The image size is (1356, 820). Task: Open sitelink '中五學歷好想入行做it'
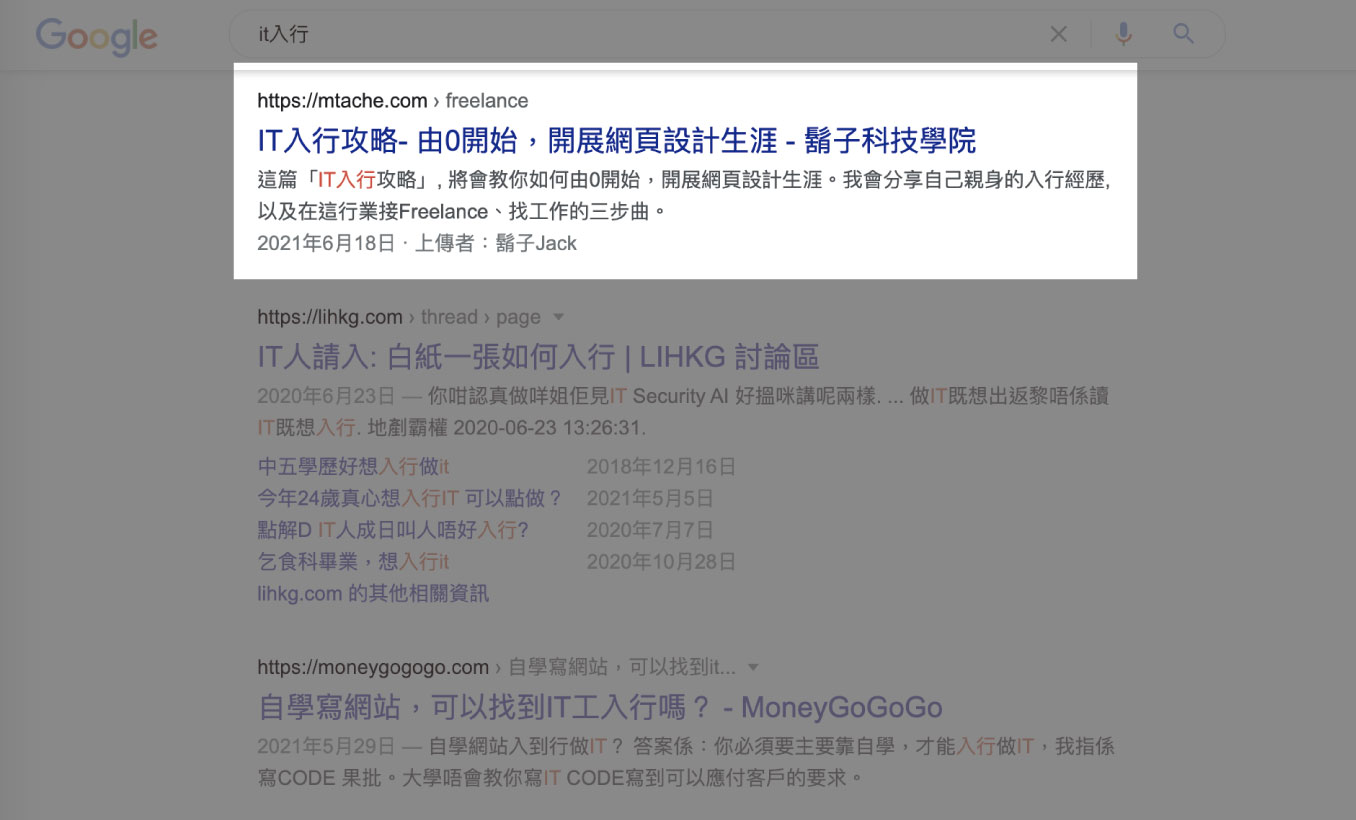353,466
